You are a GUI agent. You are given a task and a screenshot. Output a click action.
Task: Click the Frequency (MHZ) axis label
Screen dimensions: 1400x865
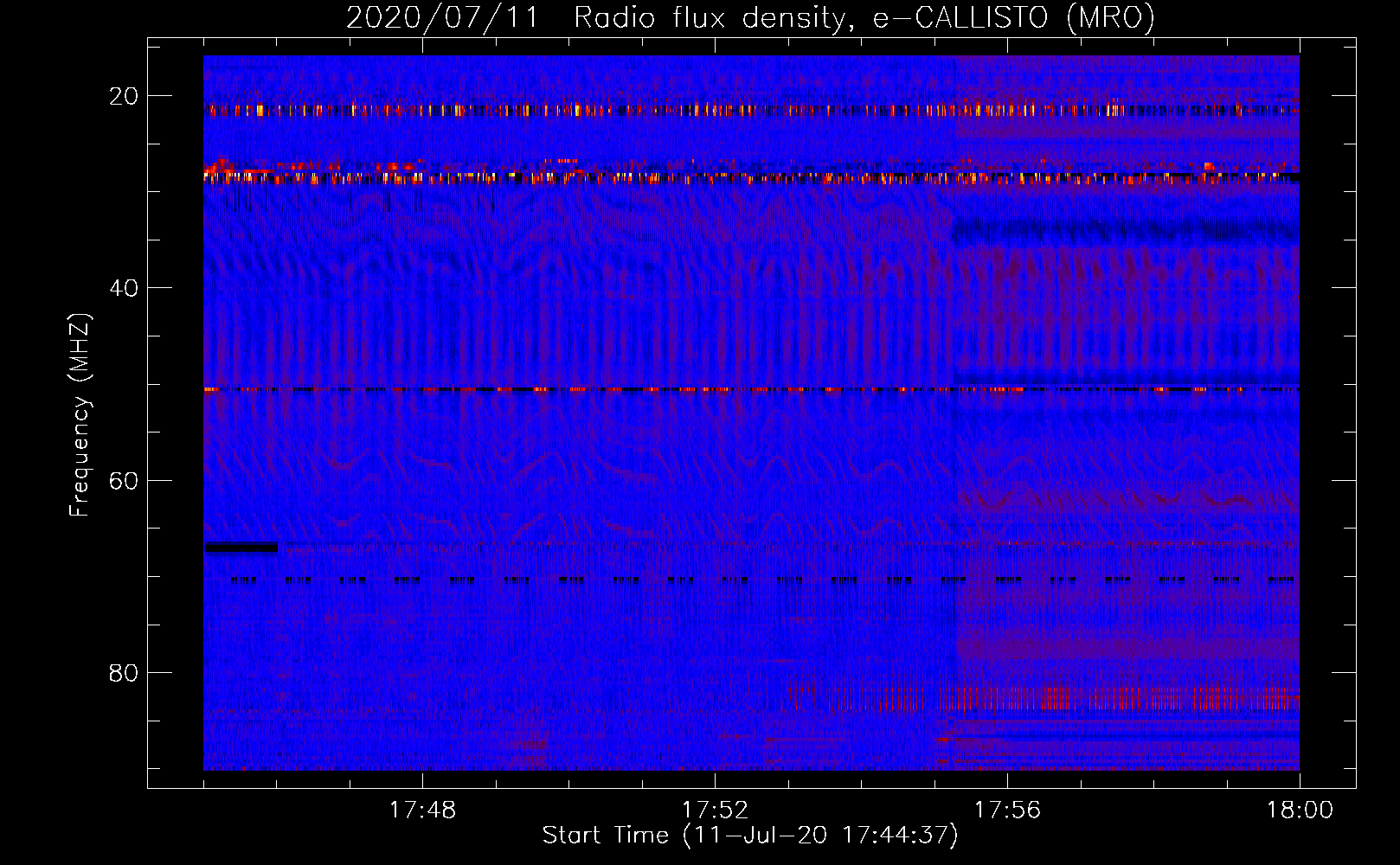click(x=80, y=415)
